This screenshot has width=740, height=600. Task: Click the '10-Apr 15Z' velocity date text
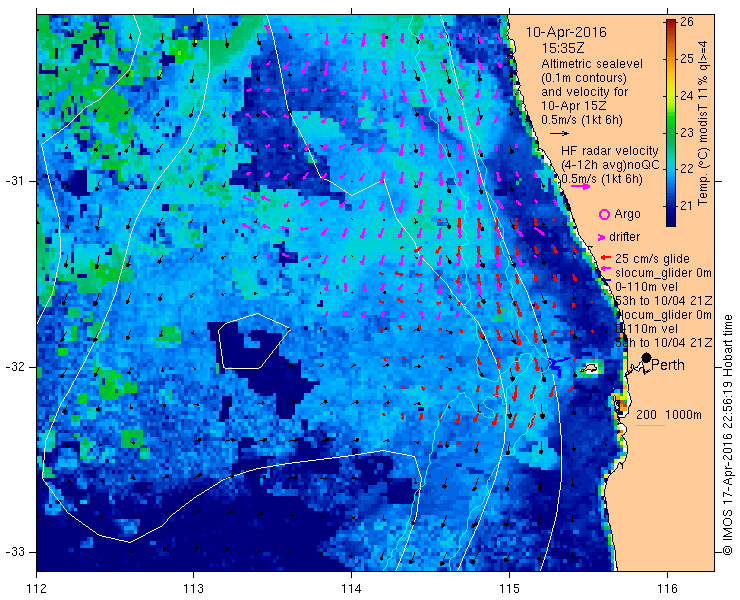click(x=572, y=106)
